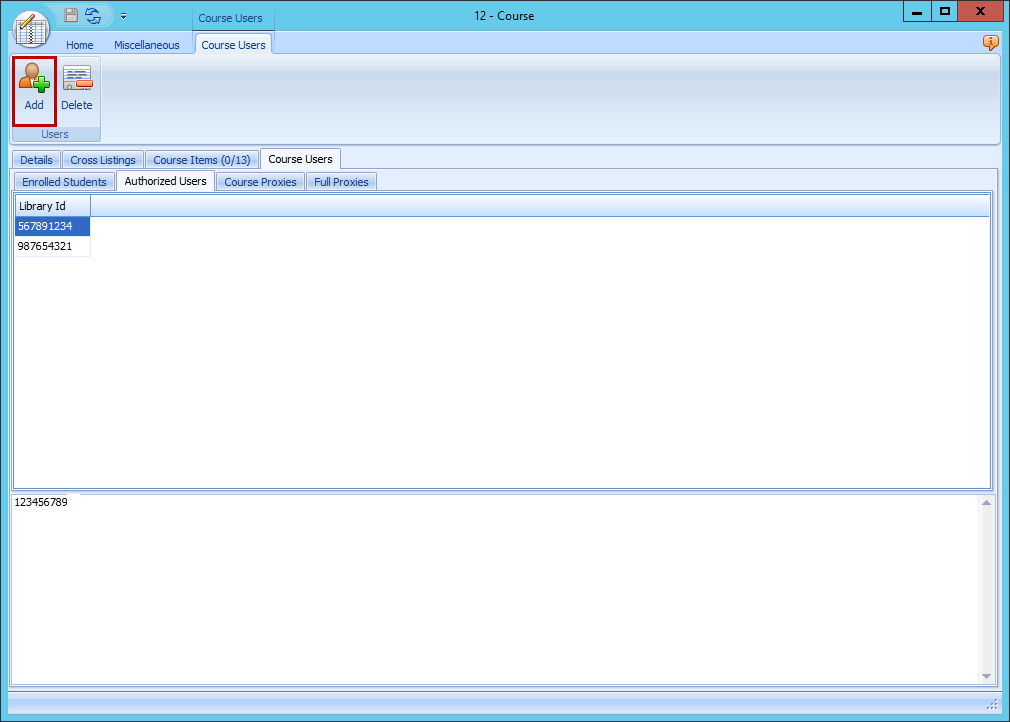Screen dimensions: 1010x722
Task: Select the Add user icon
Action: [33, 86]
